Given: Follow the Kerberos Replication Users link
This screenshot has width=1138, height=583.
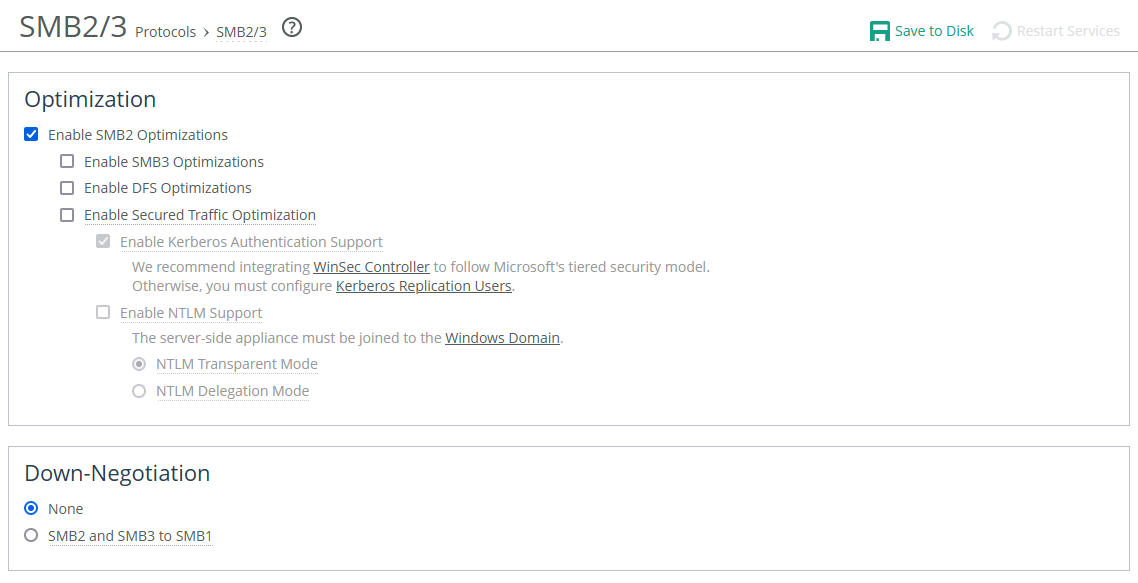Looking at the screenshot, I should (x=424, y=286).
